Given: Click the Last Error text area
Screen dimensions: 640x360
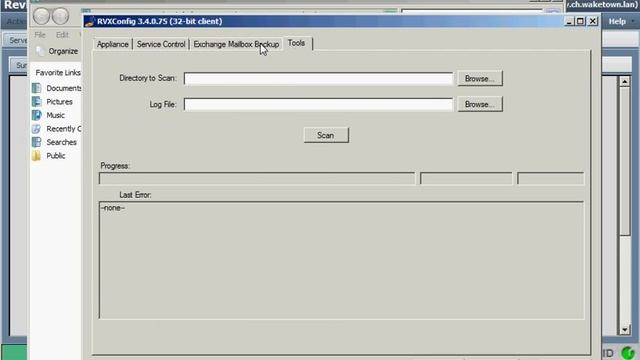Looking at the screenshot, I should coord(341,260).
